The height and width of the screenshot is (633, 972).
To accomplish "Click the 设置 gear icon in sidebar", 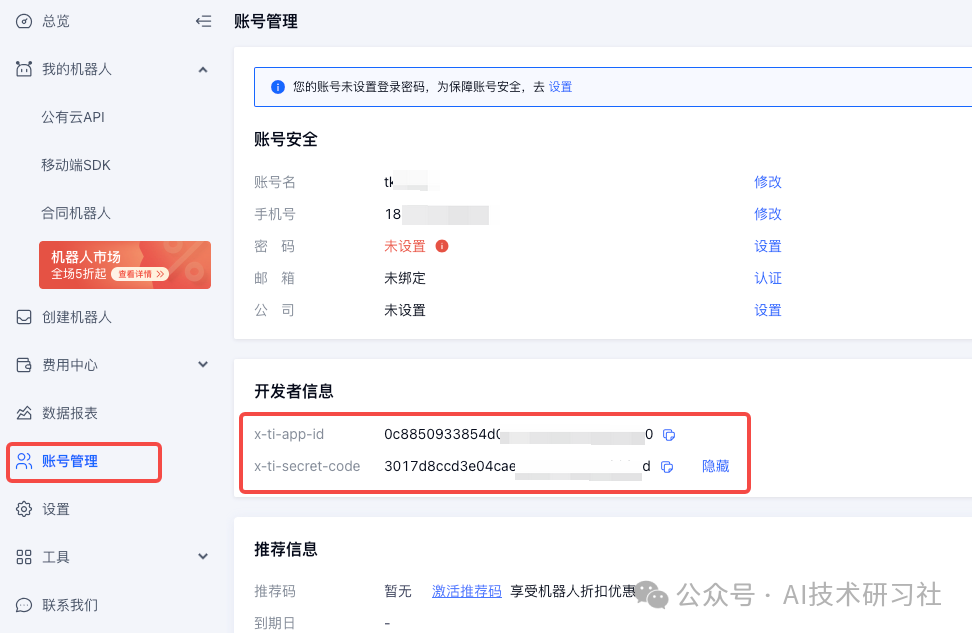I will pyautogui.click(x=24, y=509).
